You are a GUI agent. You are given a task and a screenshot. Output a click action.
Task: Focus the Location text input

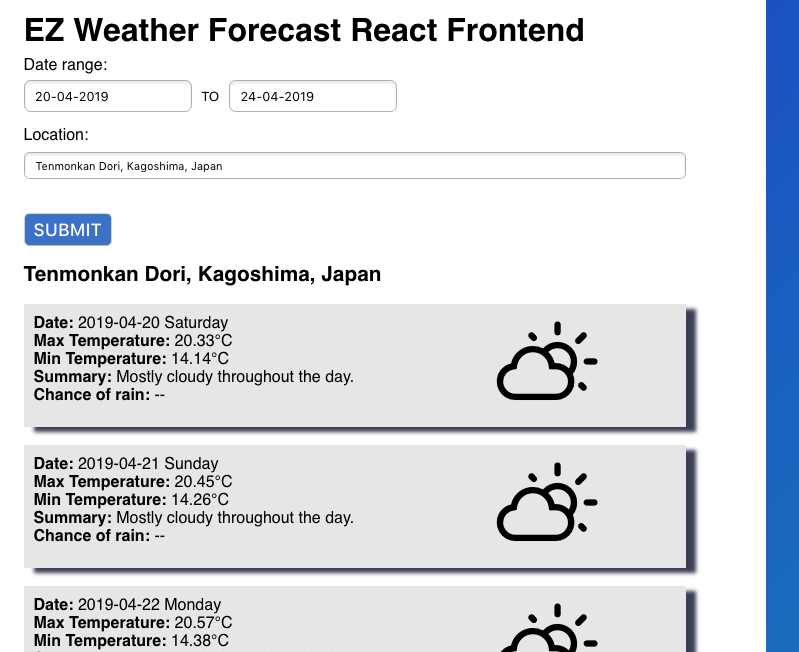pyautogui.click(x=354, y=166)
